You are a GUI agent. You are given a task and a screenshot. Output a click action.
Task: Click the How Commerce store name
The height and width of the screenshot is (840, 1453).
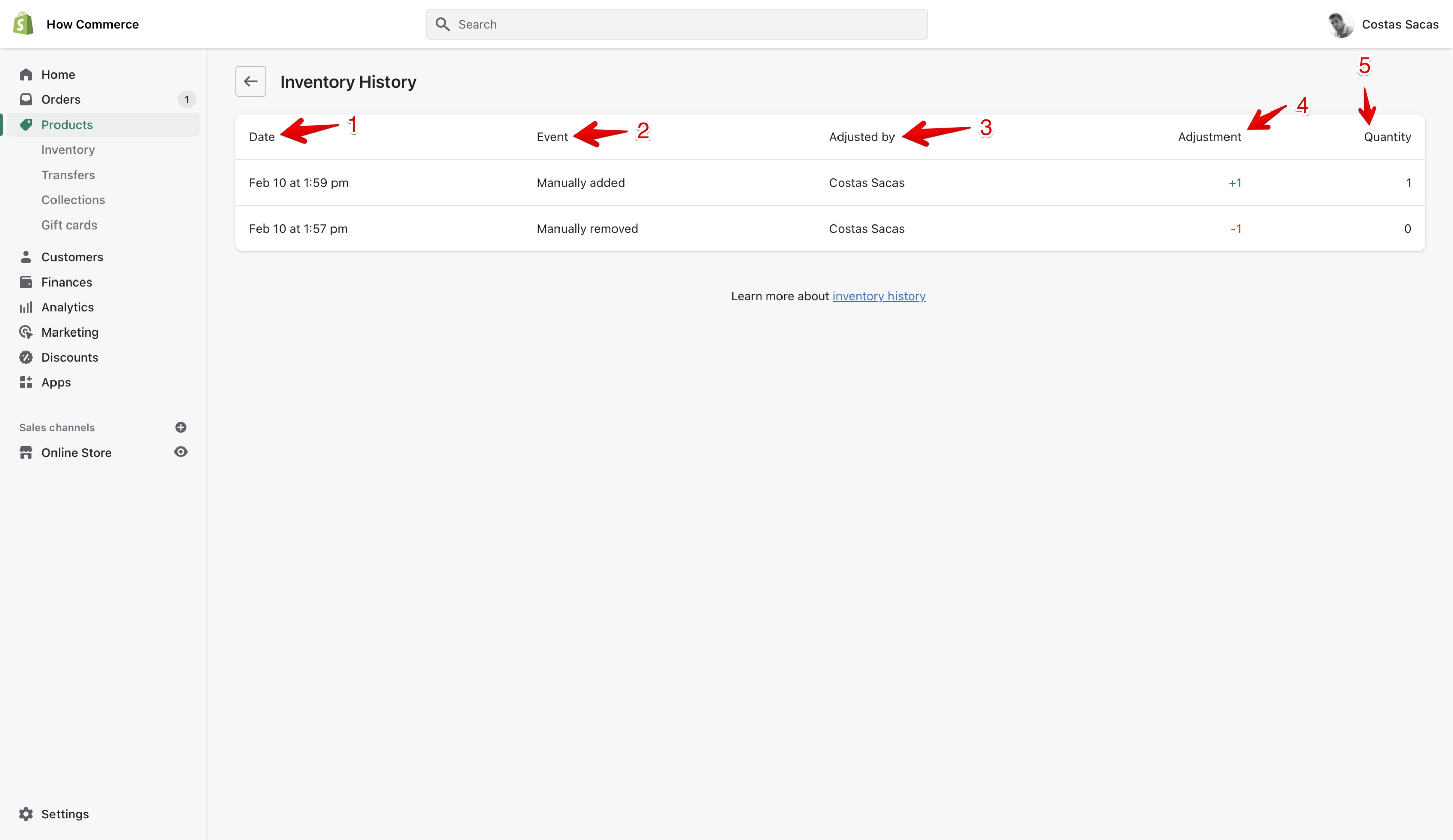pyautogui.click(x=93, y=24)
